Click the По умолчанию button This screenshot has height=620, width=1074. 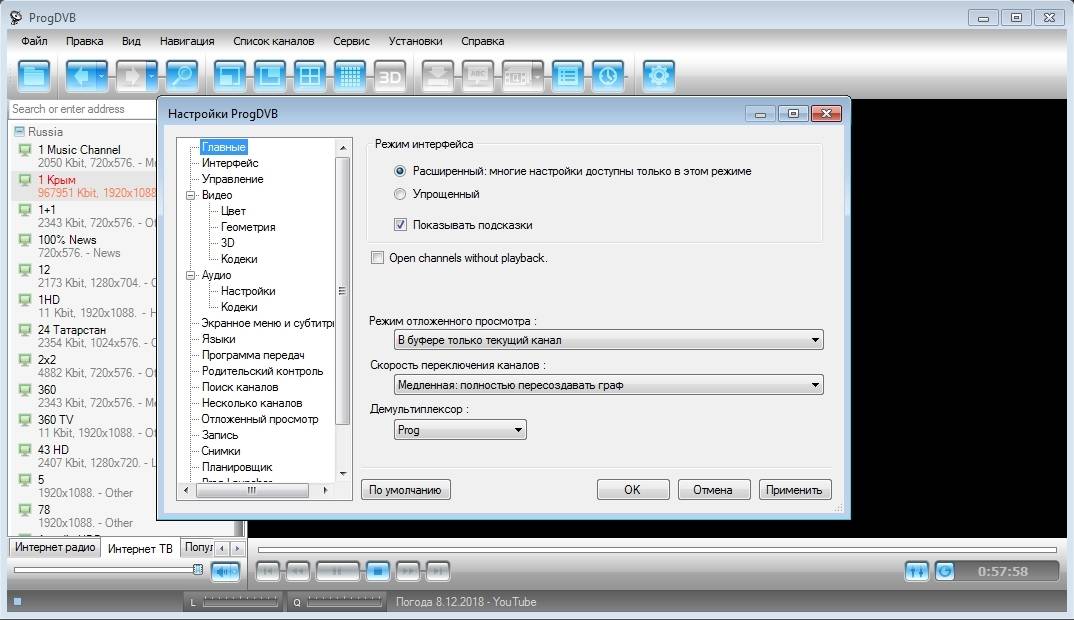click(x=405, y=490)
